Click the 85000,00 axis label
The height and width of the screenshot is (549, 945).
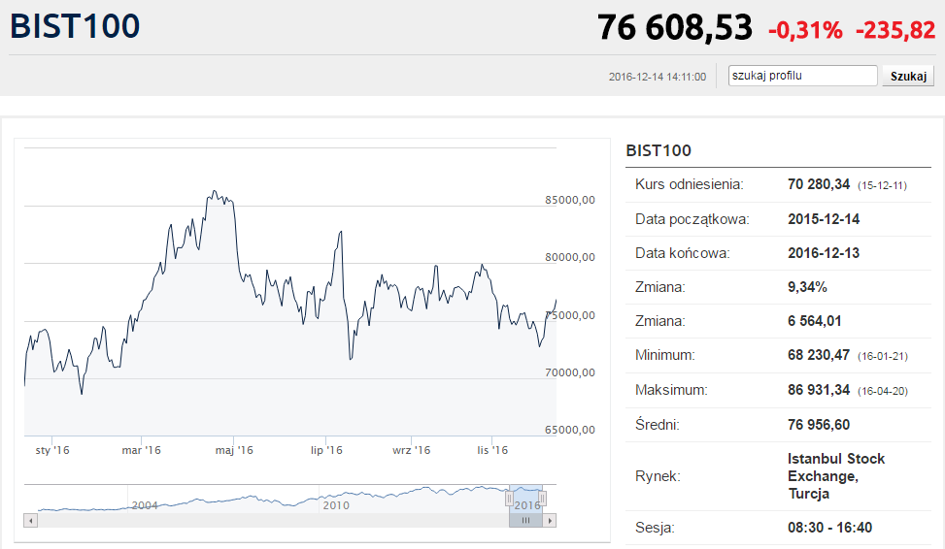[570, 200]
